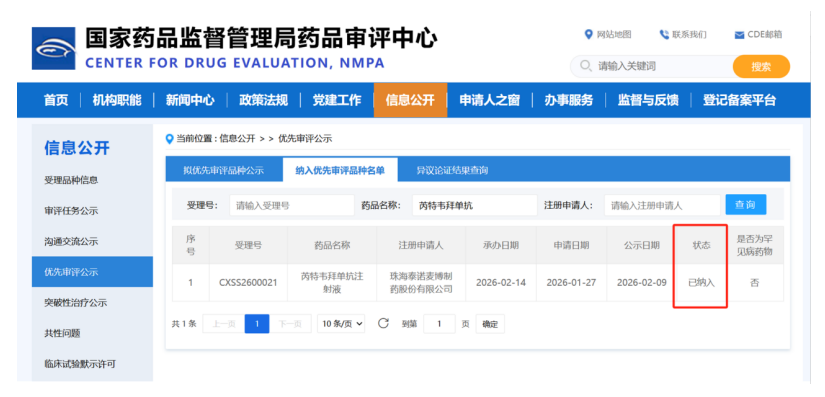The width and height of the screenshot is (825, 397).
Task: Click the 是否为罕见病药物 column header
Action: pyautogui.click(x=754, y=245)
